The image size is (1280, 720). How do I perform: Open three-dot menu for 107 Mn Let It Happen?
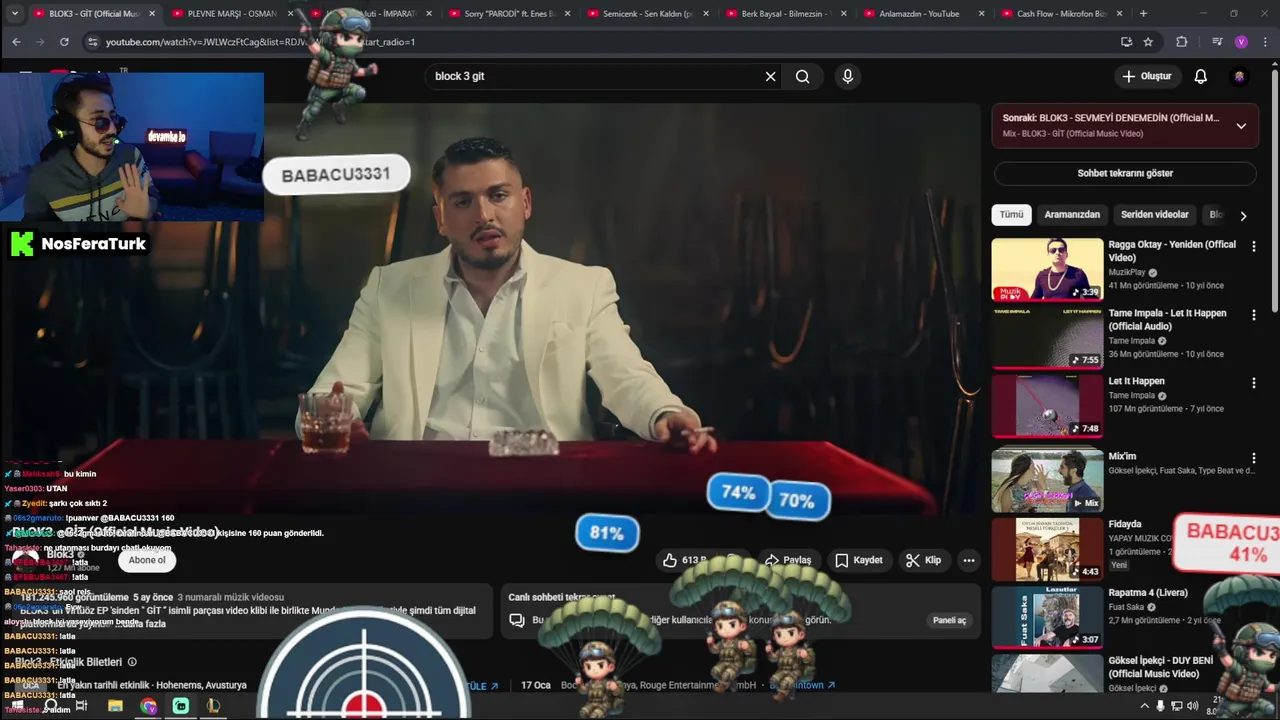(x=1253, y=382)
